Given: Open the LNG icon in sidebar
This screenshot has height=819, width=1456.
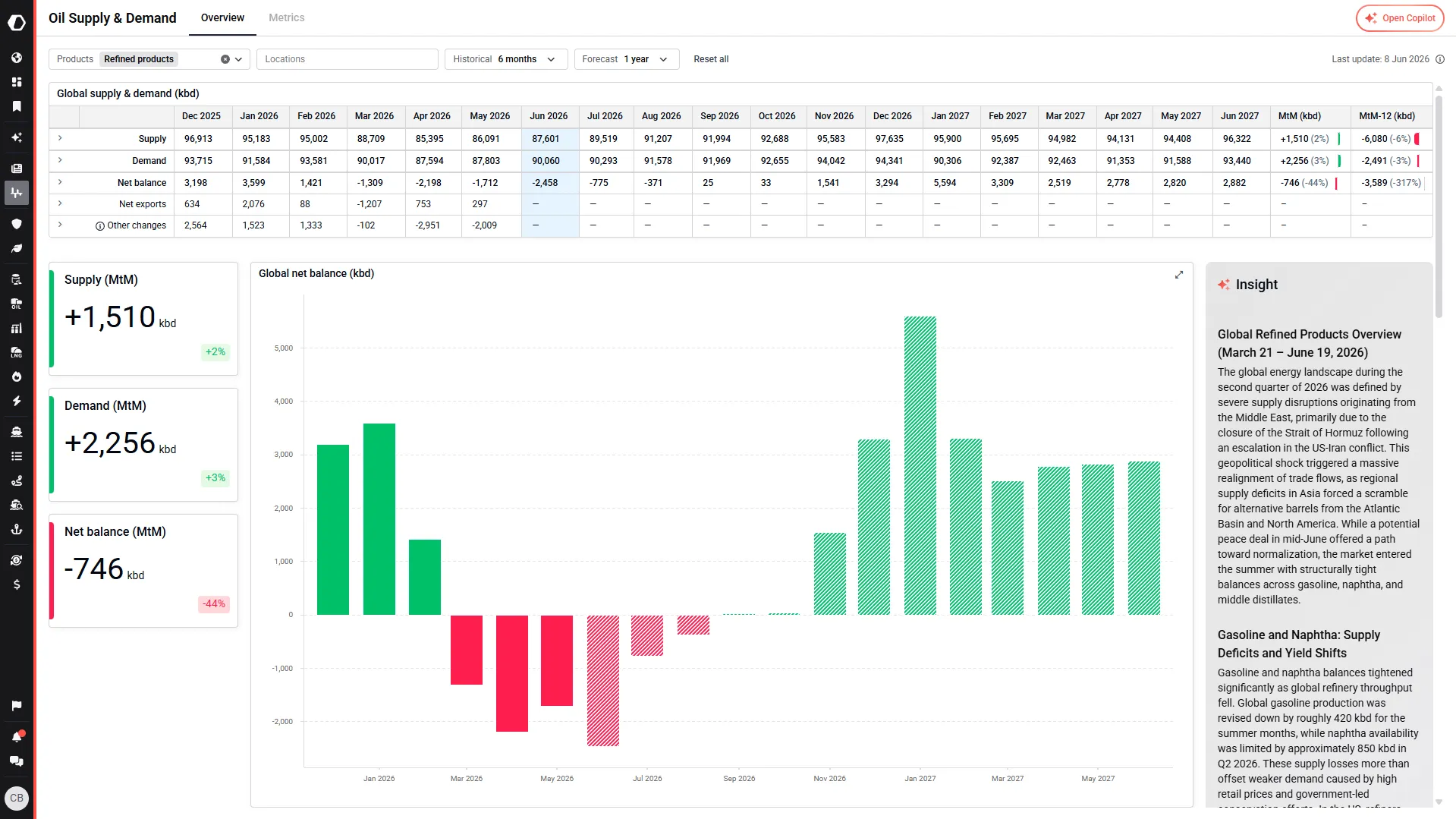Looking at the screenshot, I should click(17, 352).
